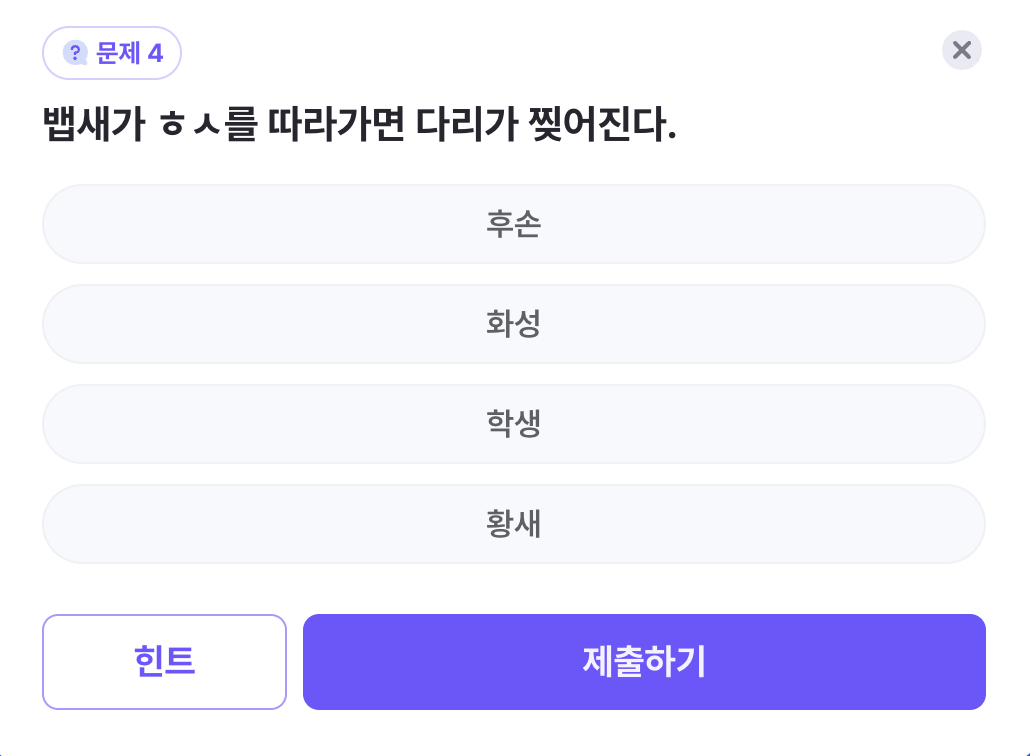Click the ㅎㅅ blank in the question sentence
Viewport: 1030px width, 756px height.
(183, 130)
